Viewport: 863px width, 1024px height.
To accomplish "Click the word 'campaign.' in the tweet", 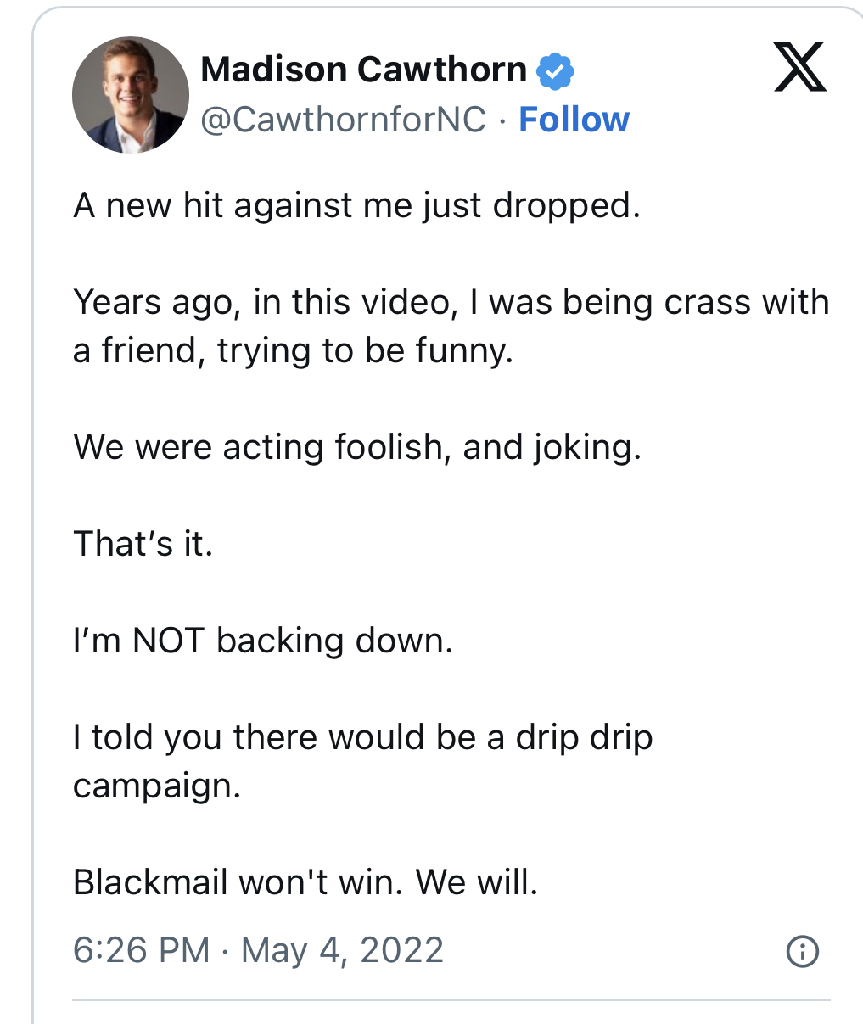I will tap(157, 786).
